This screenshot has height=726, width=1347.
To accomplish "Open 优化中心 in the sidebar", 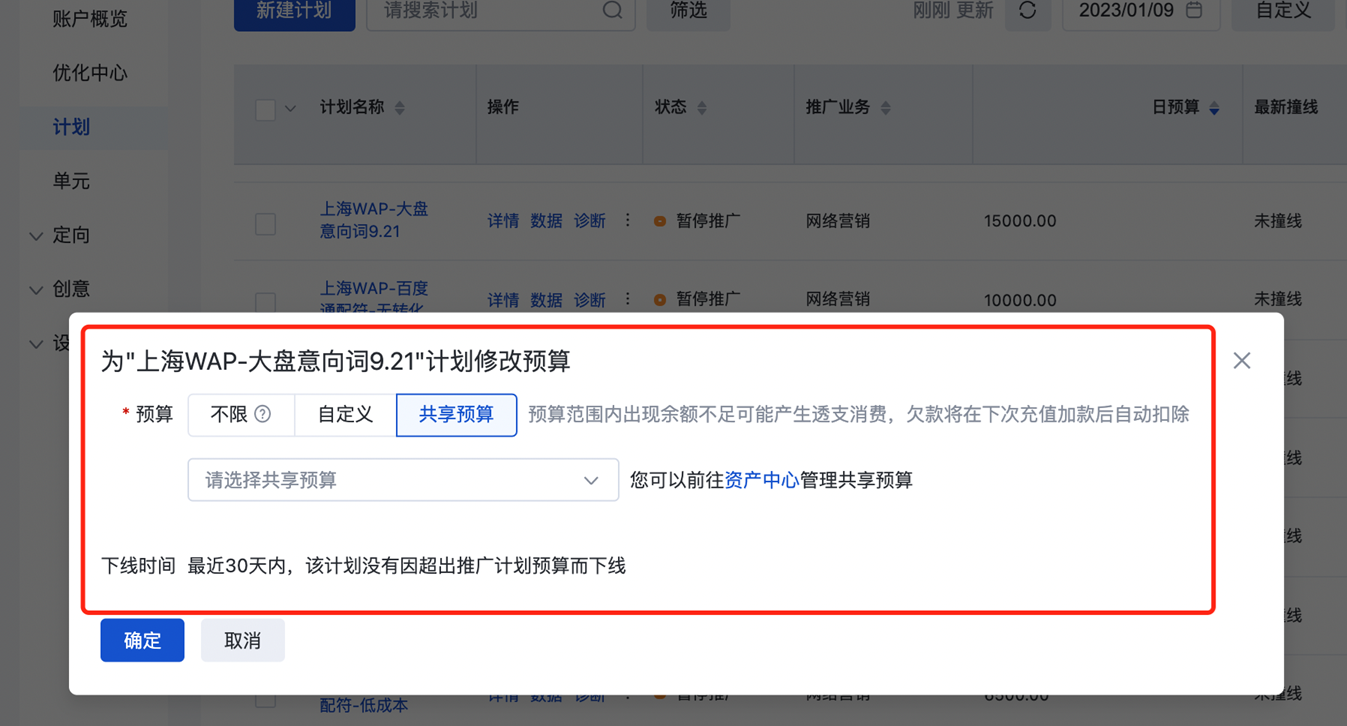I will (90, 73).
